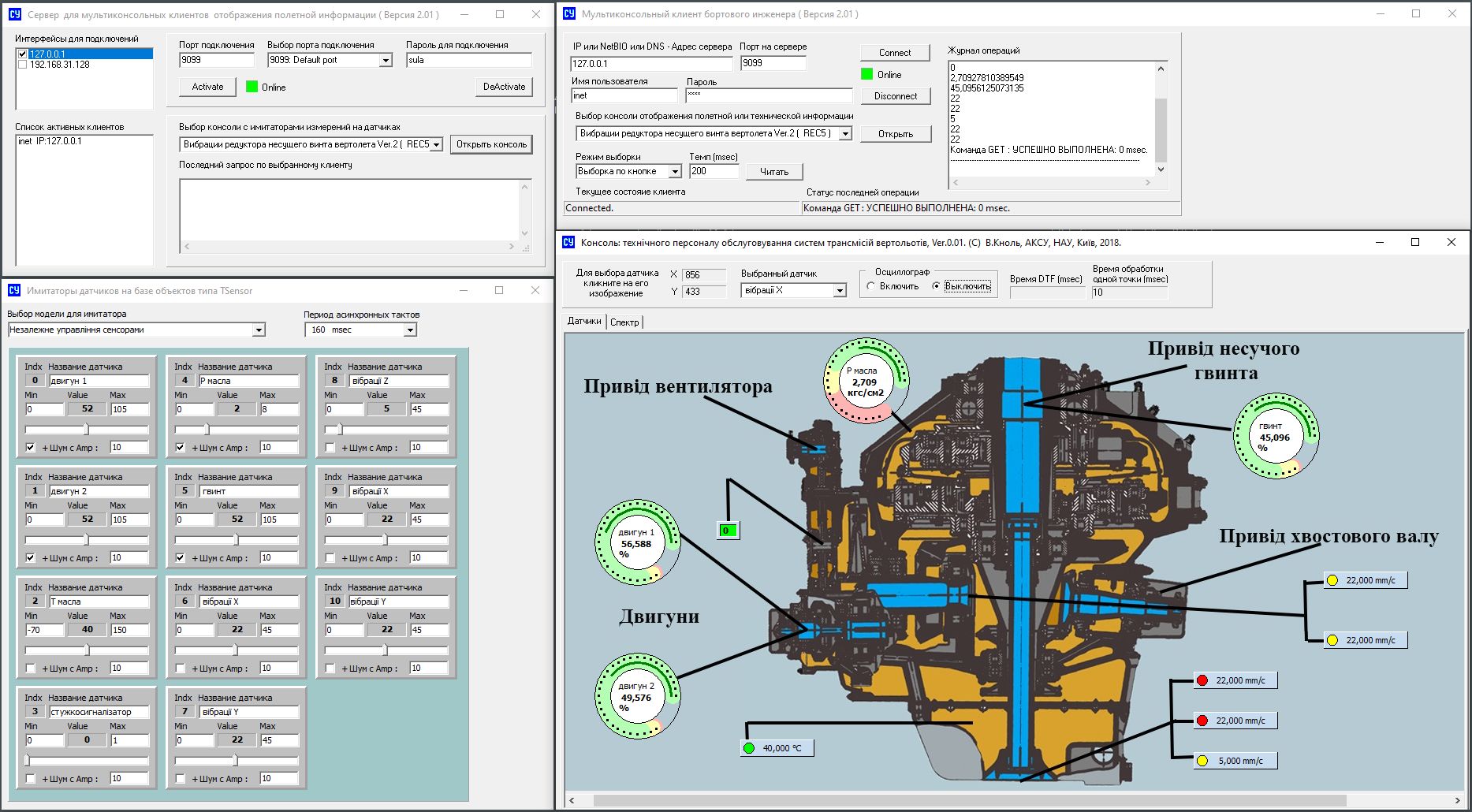1472x812 pixels.
Task: Expand the Режим выборки dropdown
Action: (x=675, y=172)
